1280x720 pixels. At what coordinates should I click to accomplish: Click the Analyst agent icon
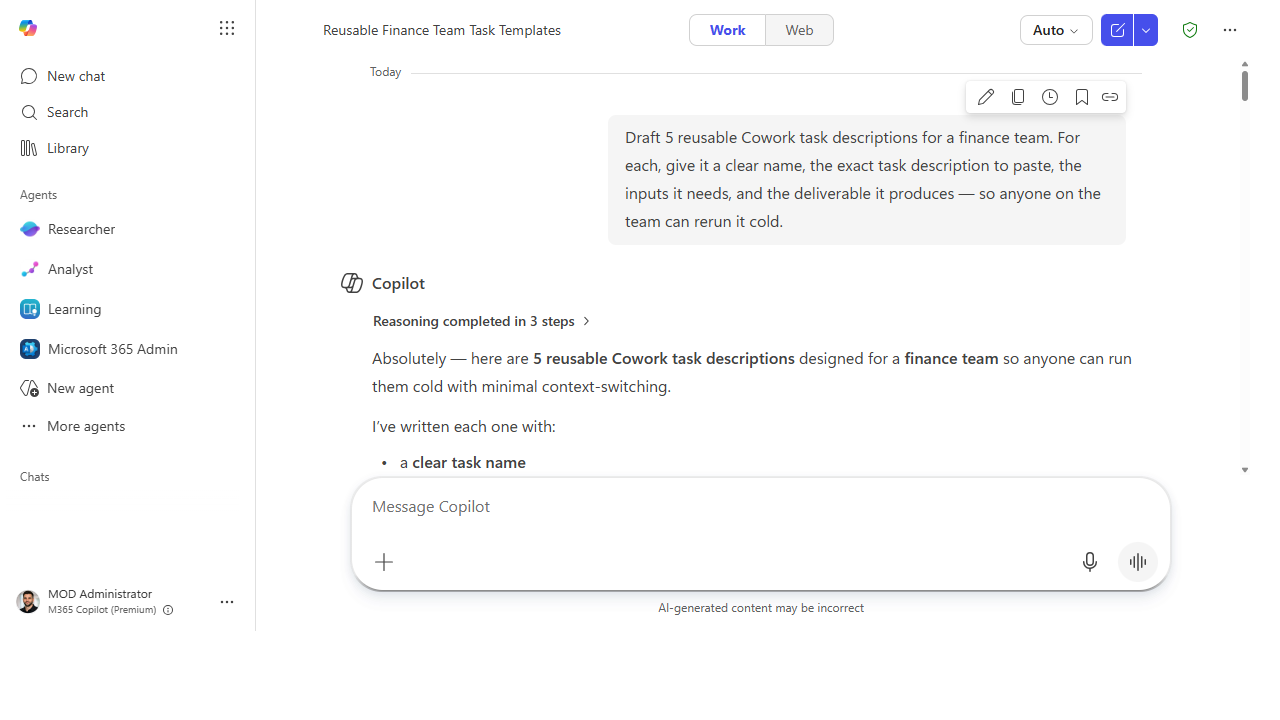click(30, 269)
